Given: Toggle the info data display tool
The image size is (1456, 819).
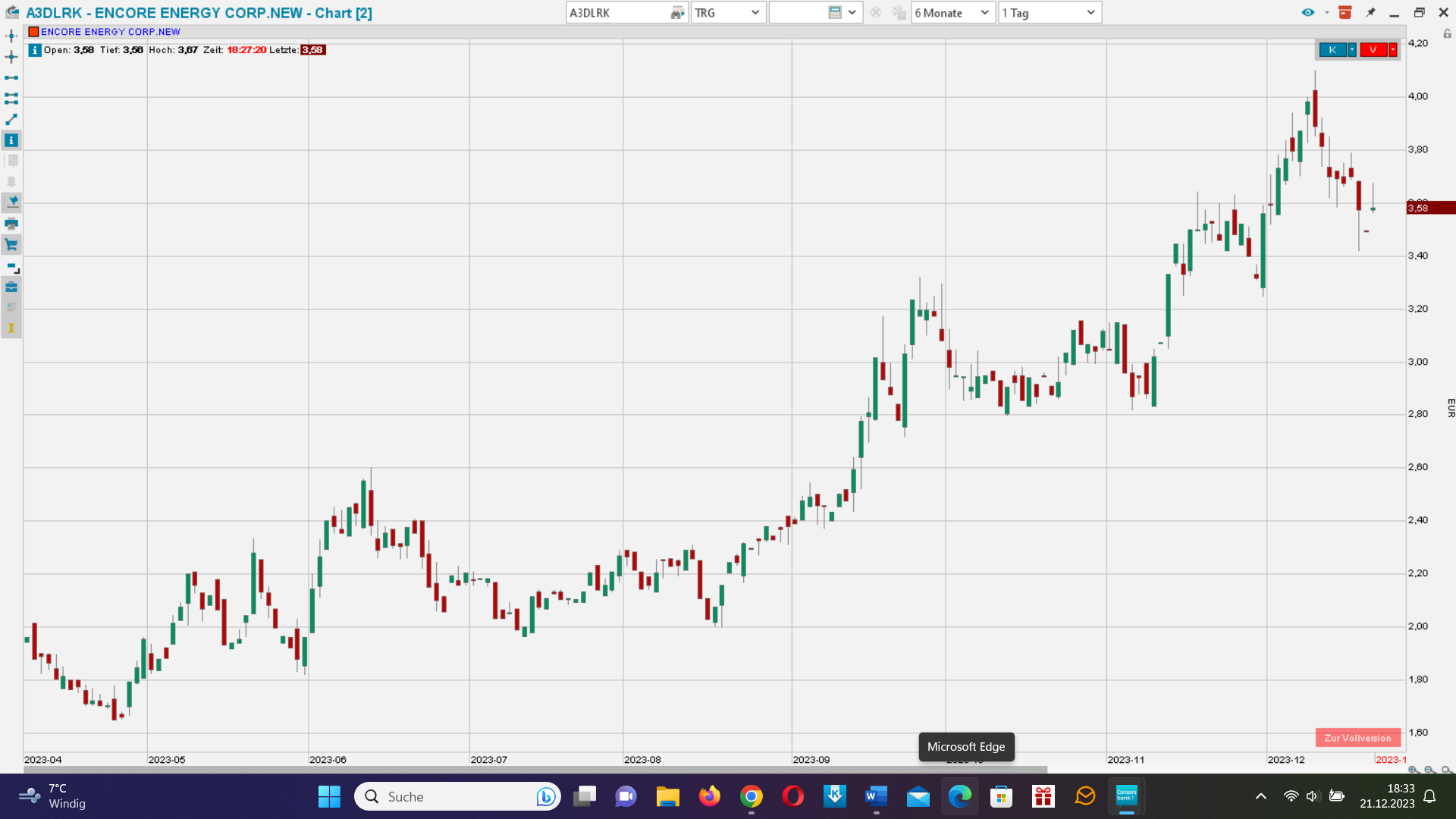Looking at the screenshot, I should pyautogui.click(x=11, y=140).
